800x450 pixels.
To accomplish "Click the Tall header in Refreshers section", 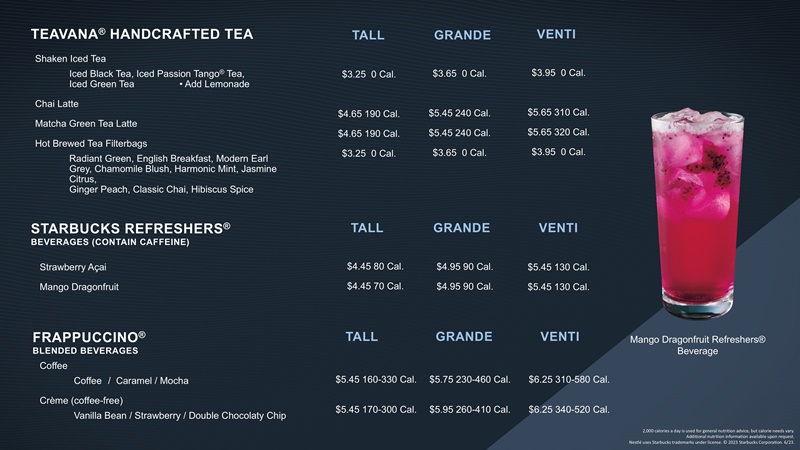I will pyautogui.click(x=367, y=228).
